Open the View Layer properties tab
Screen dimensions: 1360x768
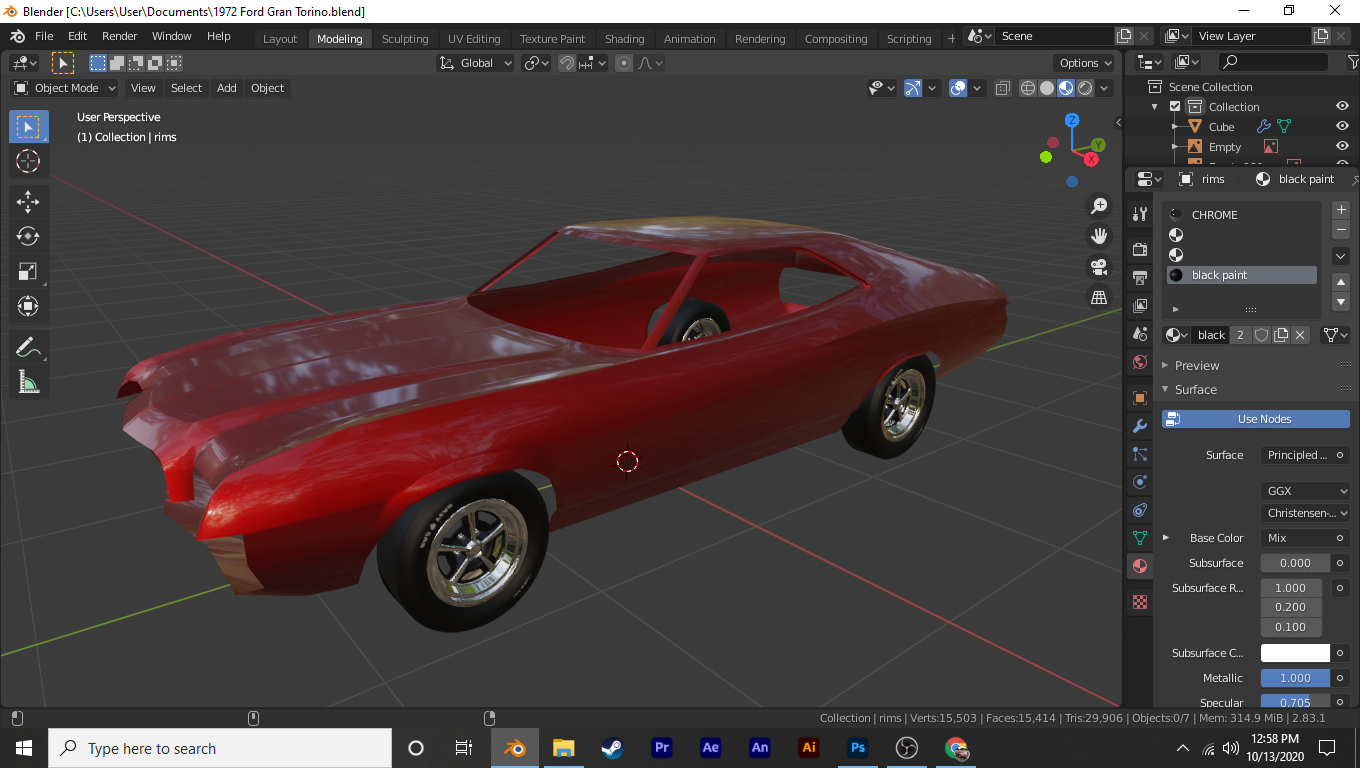click(x=1139, y=306)
